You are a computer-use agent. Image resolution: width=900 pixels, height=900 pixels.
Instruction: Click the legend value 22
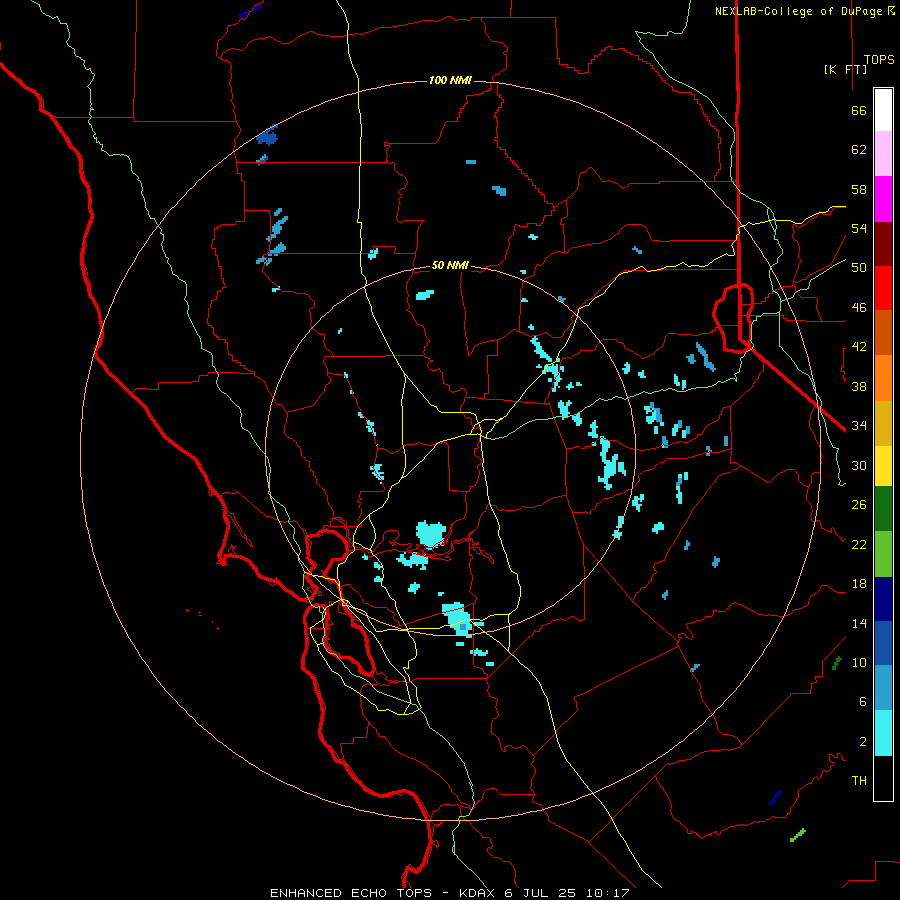pyautogui.click(x=859, y=544)
